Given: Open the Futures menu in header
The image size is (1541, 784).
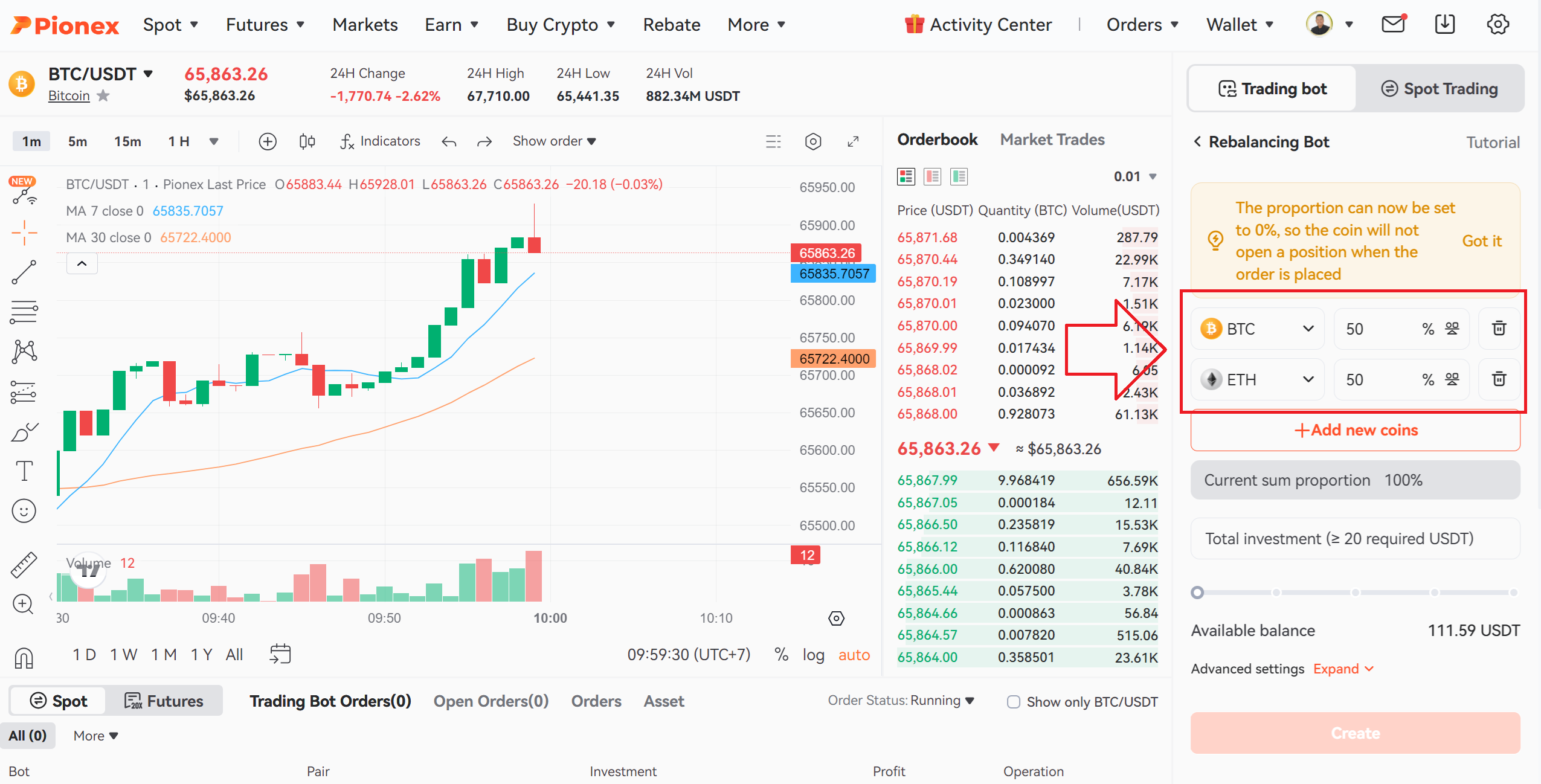Looking at the screenshot, I should 265,24.
